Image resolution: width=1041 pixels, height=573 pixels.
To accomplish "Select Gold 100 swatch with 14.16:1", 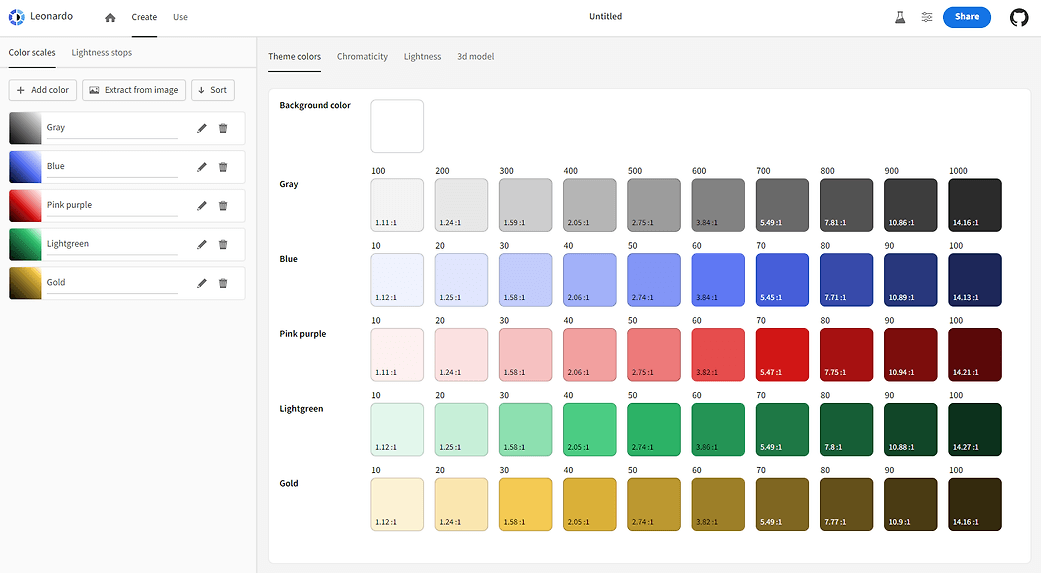I will (x=975, y=505).
